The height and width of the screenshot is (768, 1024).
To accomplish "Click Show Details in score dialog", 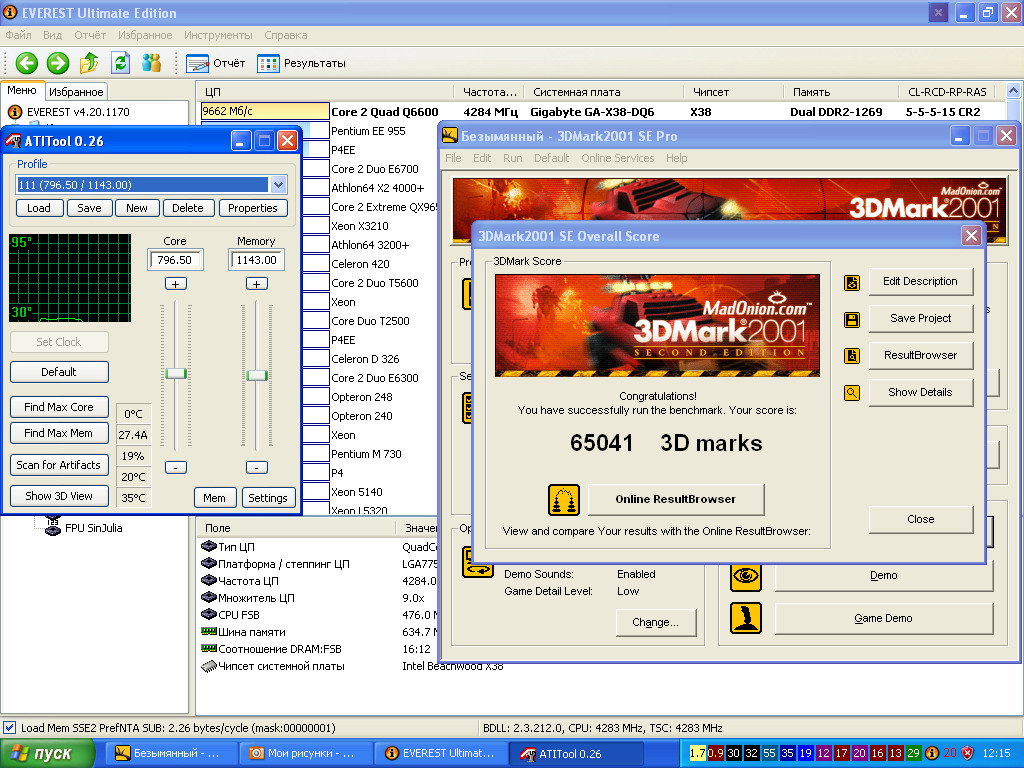I will 920,392.
